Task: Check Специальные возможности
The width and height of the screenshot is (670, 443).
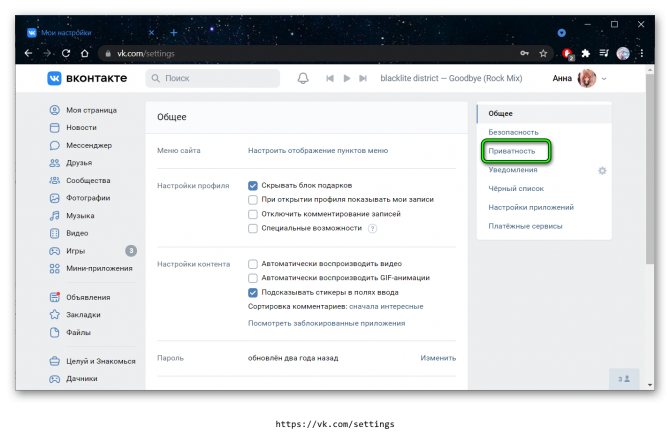Action: 253,228
